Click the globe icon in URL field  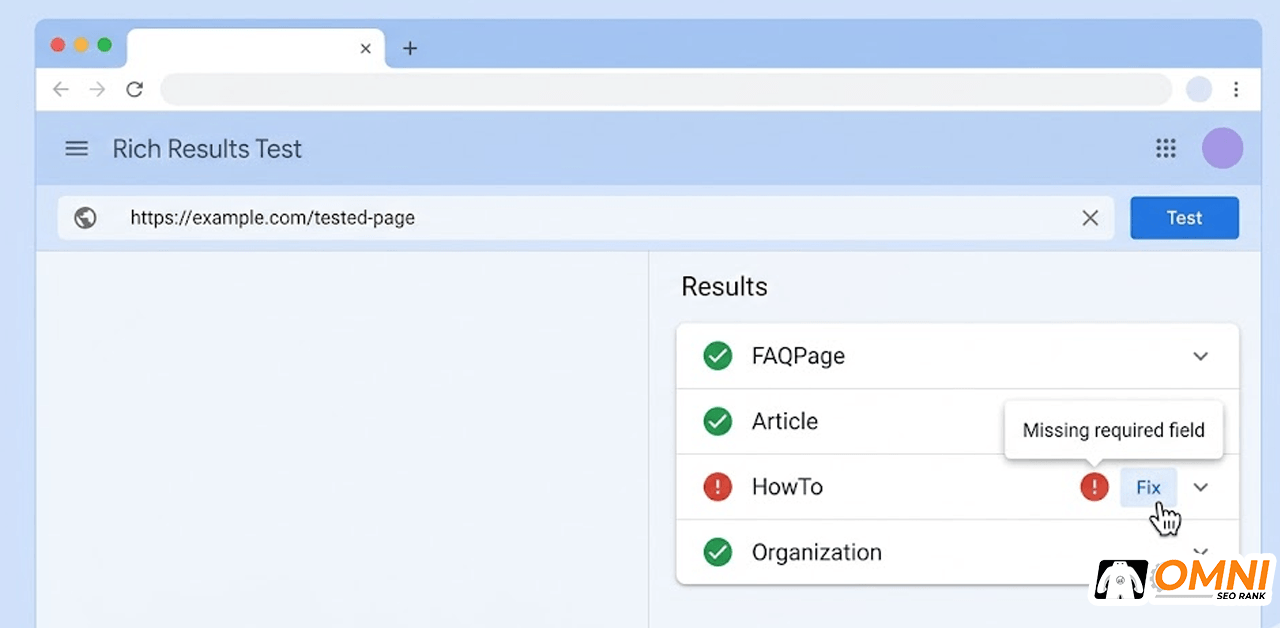[85, 218]
